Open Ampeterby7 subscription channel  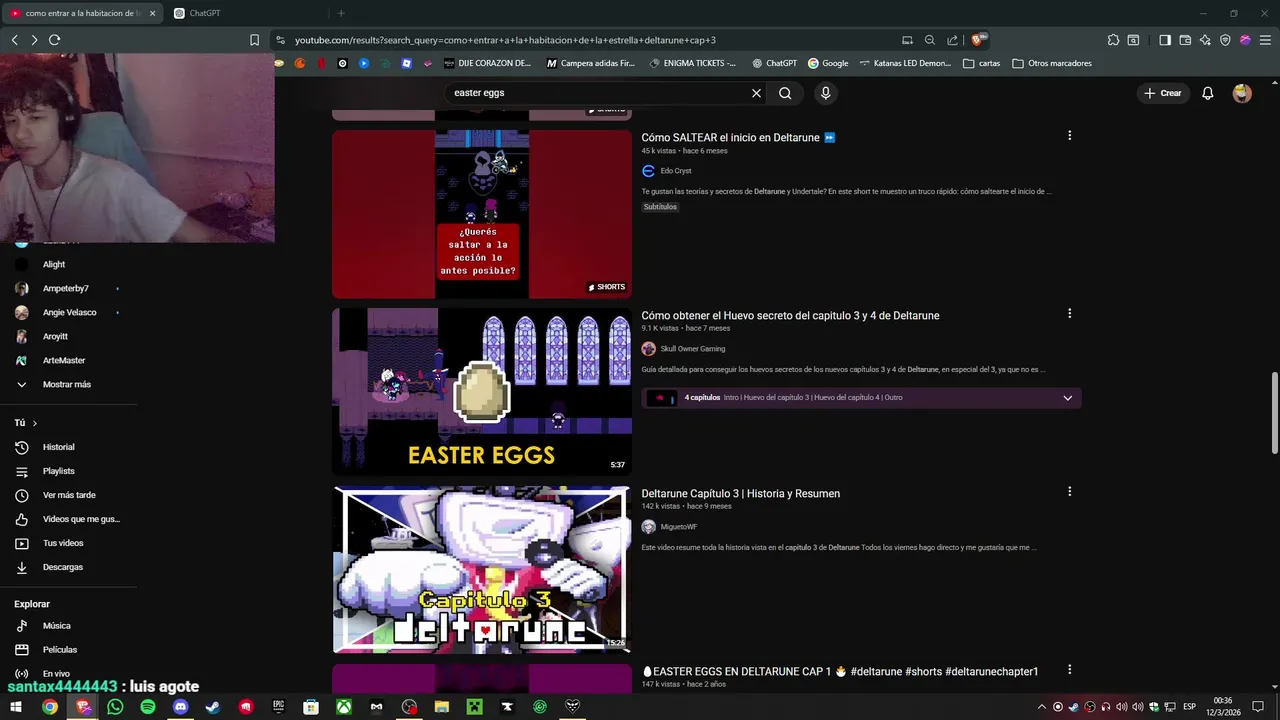point(68,288)
